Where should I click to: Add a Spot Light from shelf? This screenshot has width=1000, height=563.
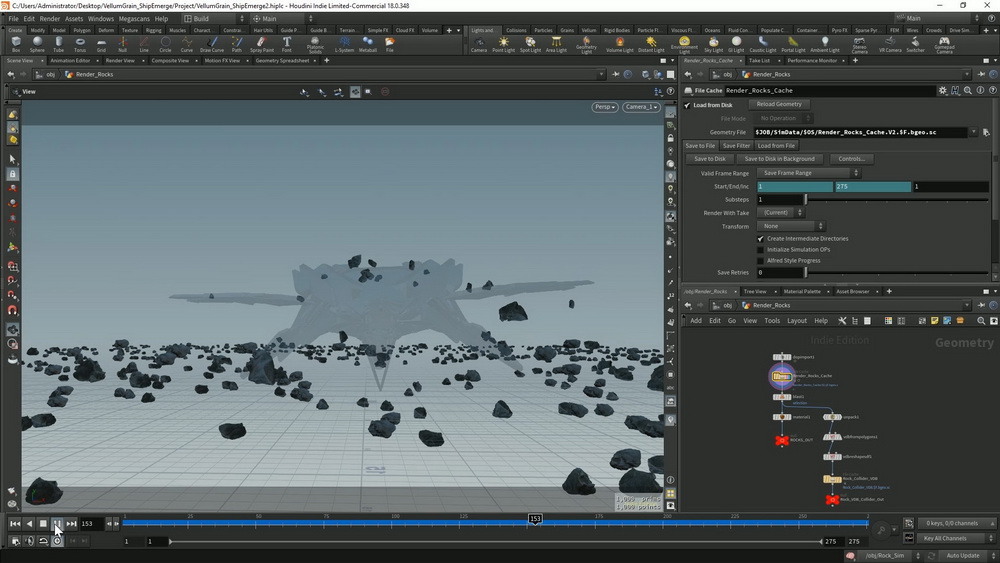[530, 44]
